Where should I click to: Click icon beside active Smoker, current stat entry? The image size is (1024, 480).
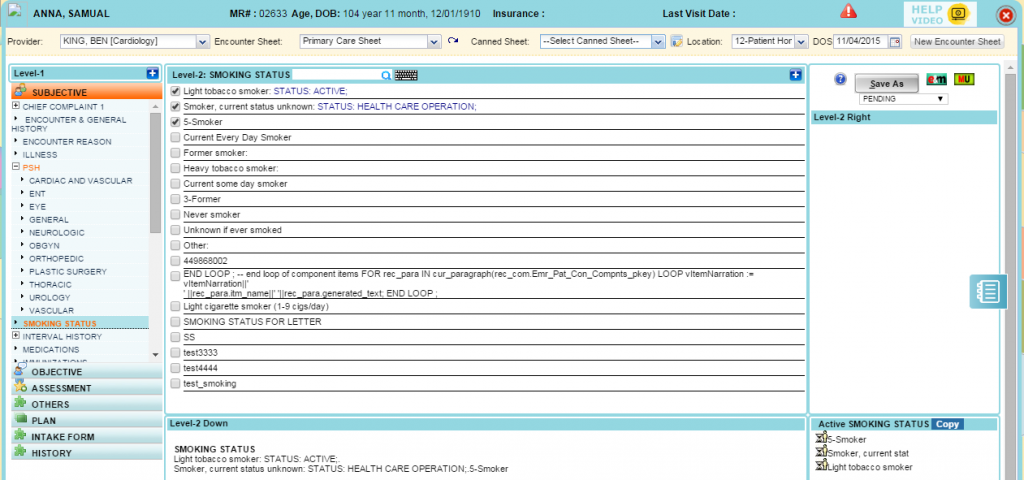[x=822, y=452]
